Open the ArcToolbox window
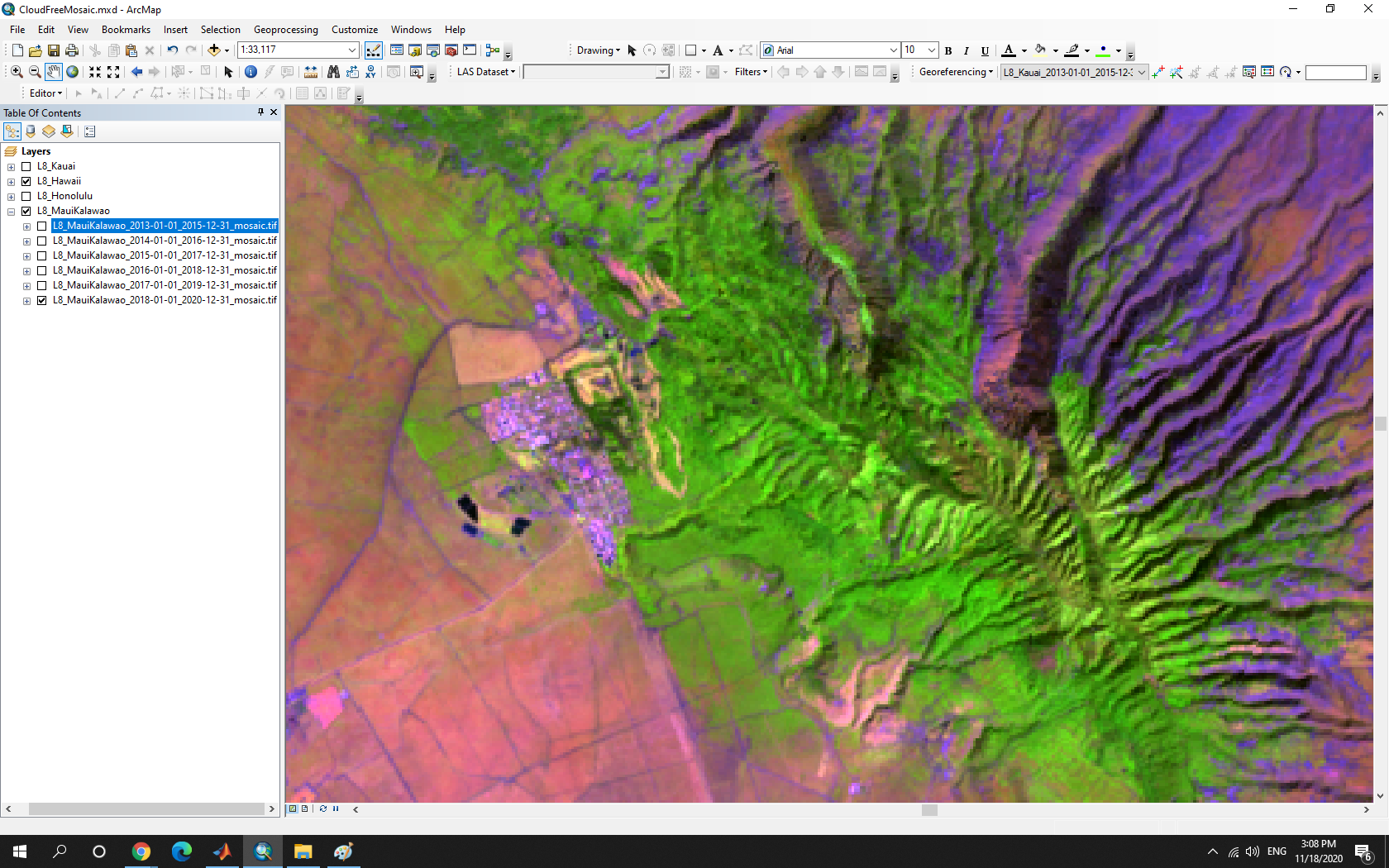1389x868 pixels. [451, 50]
